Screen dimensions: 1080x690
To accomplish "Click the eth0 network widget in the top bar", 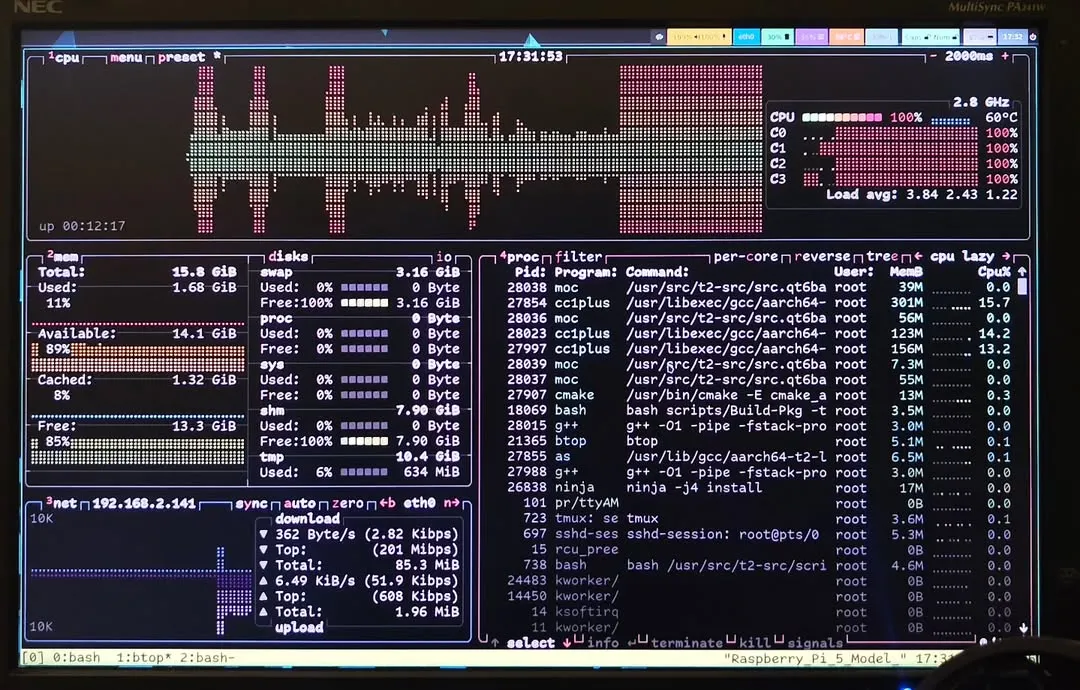I will (745, 36).
